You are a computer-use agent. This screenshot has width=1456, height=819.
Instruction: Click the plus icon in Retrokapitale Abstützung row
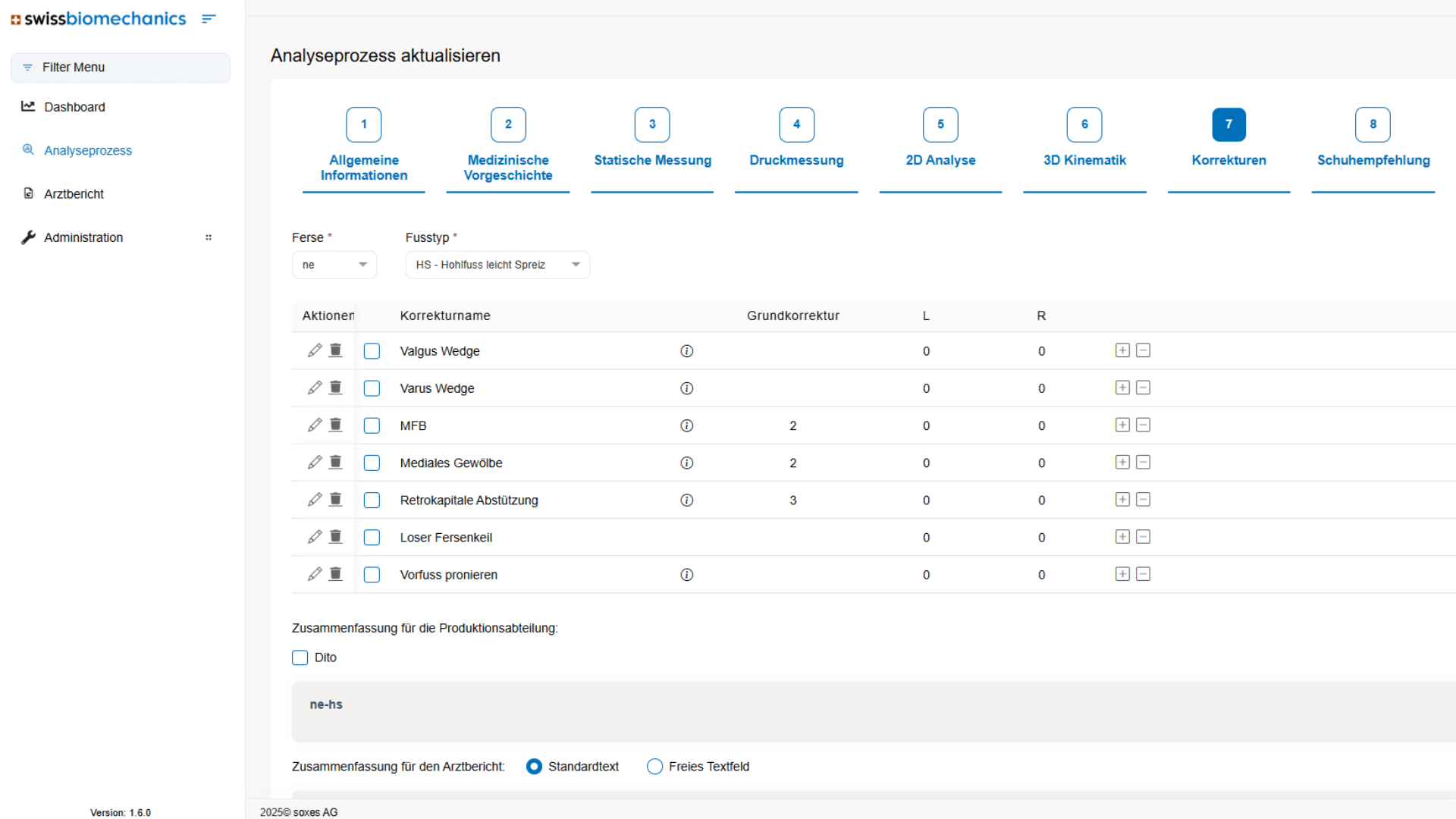click(1122, 500)
